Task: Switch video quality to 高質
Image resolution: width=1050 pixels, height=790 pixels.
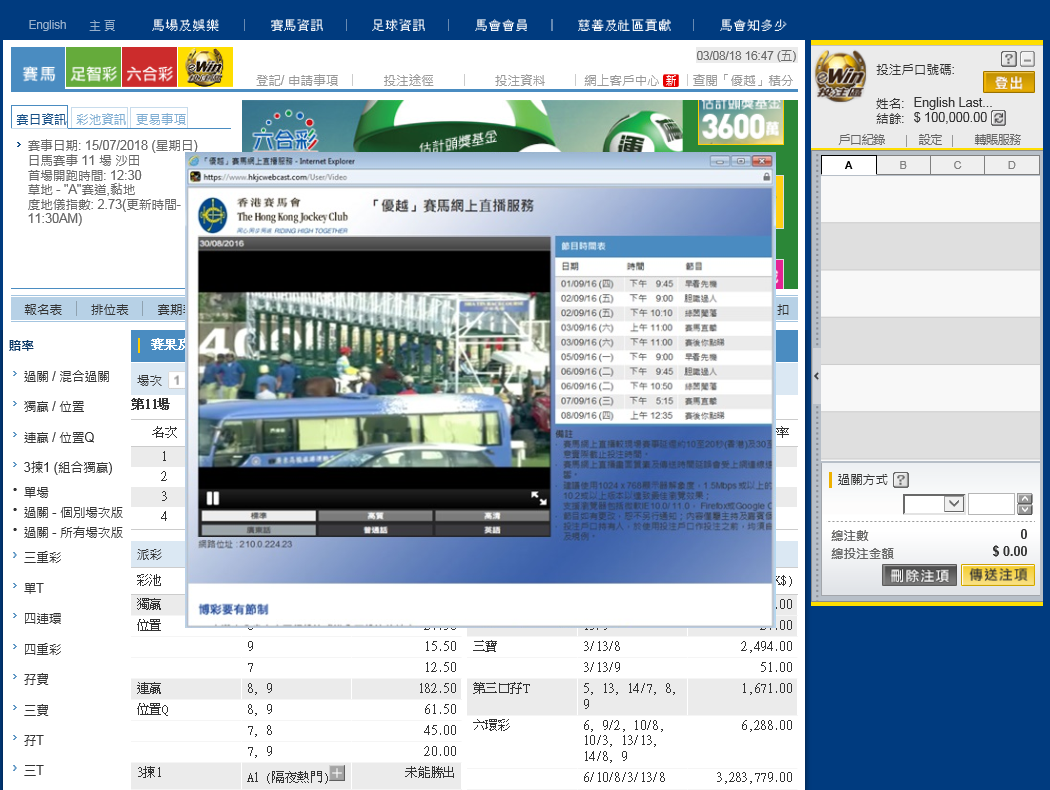Action: (x=375, y=516)
